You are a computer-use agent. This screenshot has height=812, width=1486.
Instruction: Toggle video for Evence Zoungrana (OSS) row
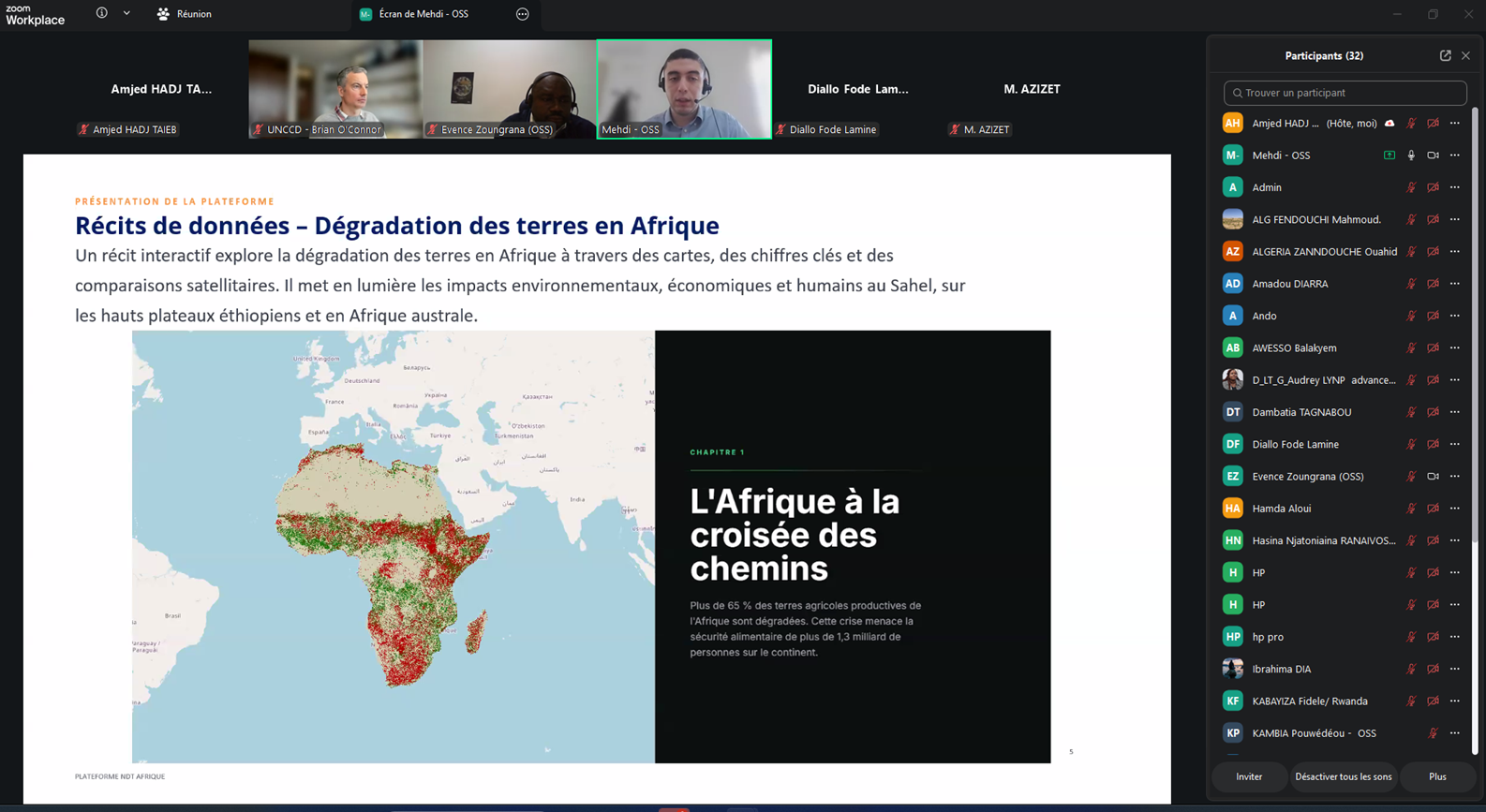point(1433,477)
